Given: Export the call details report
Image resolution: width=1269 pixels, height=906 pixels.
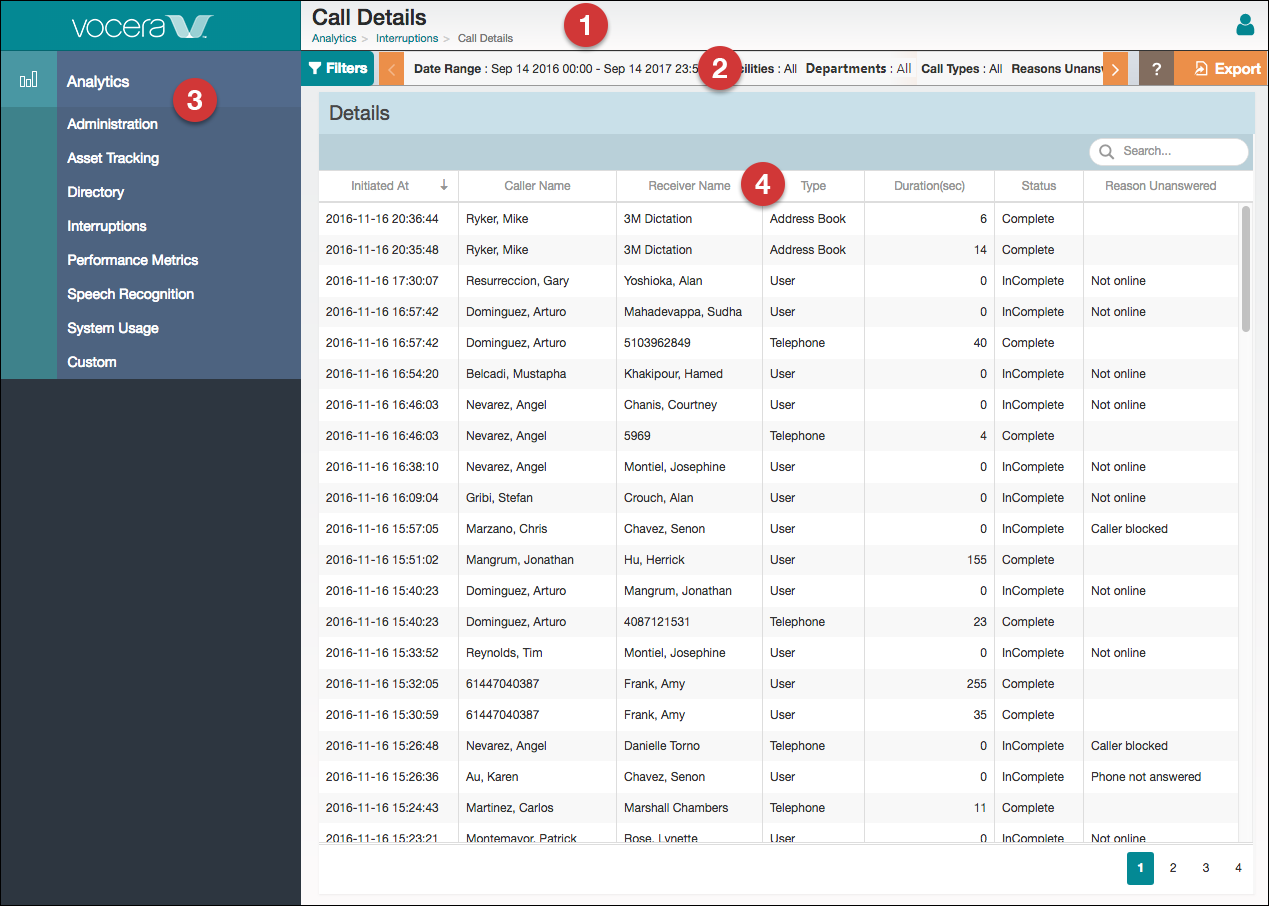Looking at the screenshot, I should (1228, 69).
